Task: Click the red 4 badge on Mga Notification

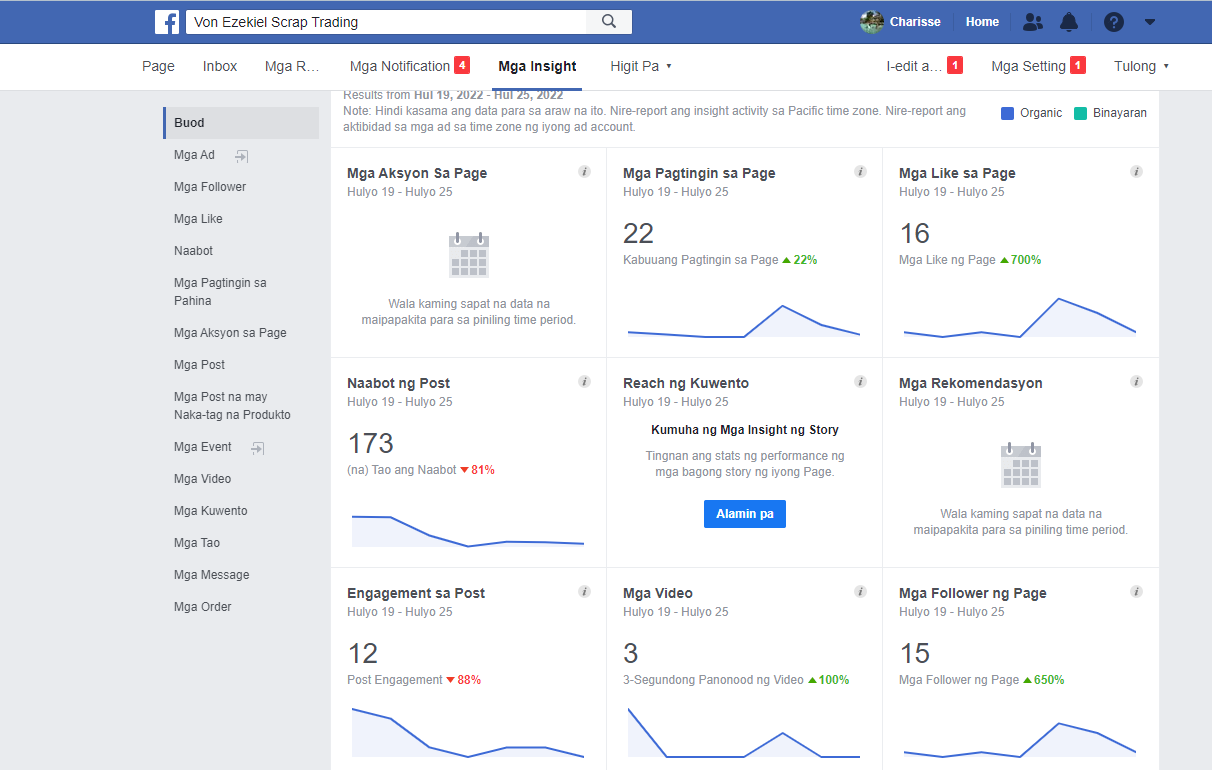Action: tap(462, 66)
